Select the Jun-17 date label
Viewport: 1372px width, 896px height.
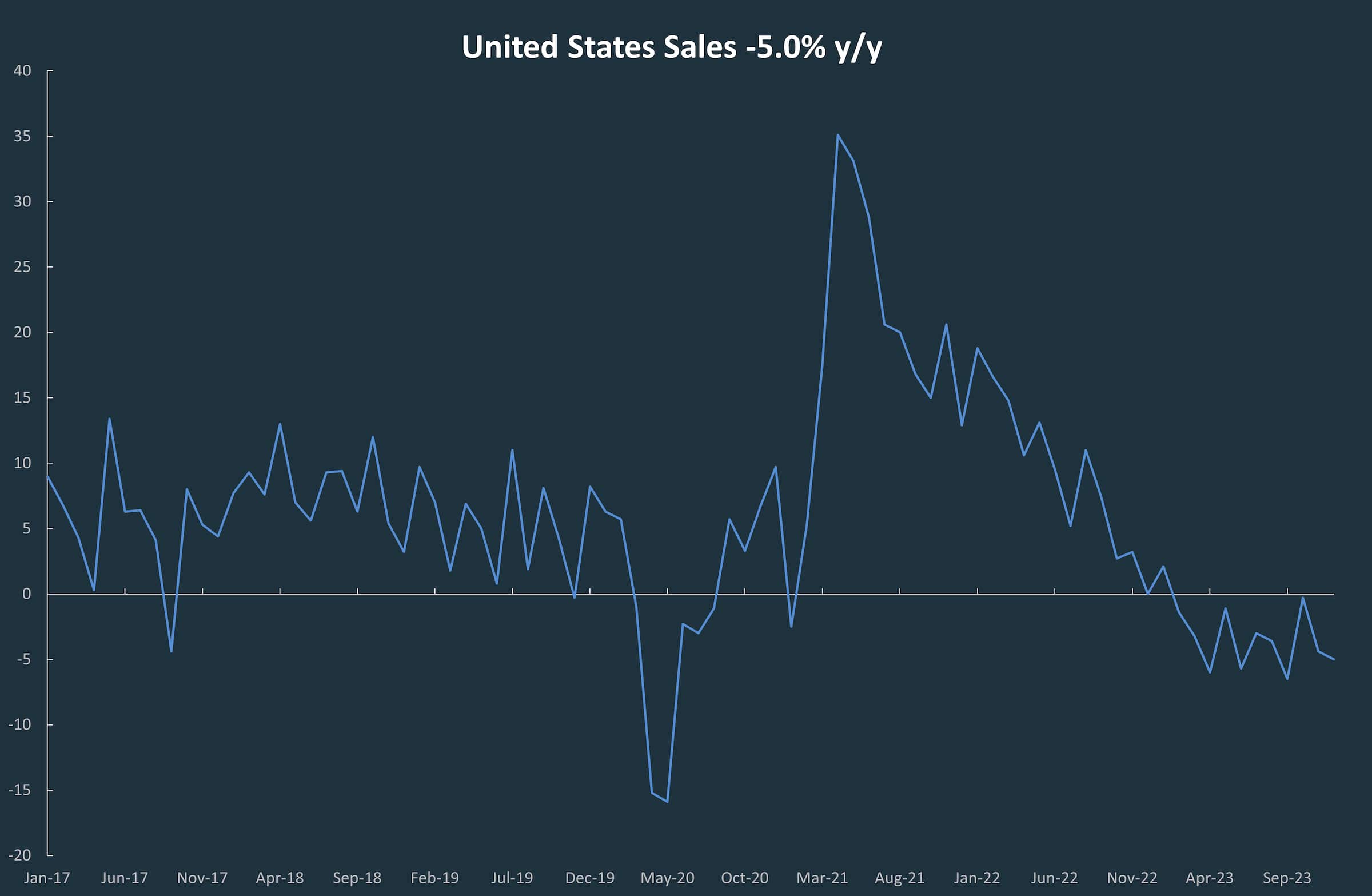(x=125, y=878)
